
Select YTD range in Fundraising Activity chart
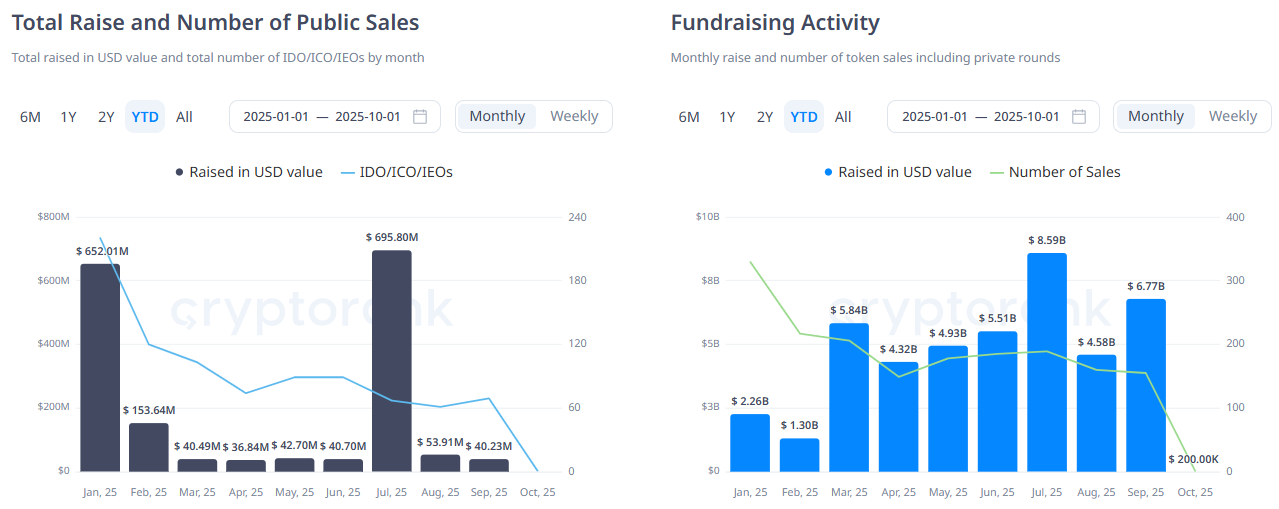(x=804, y=117)
